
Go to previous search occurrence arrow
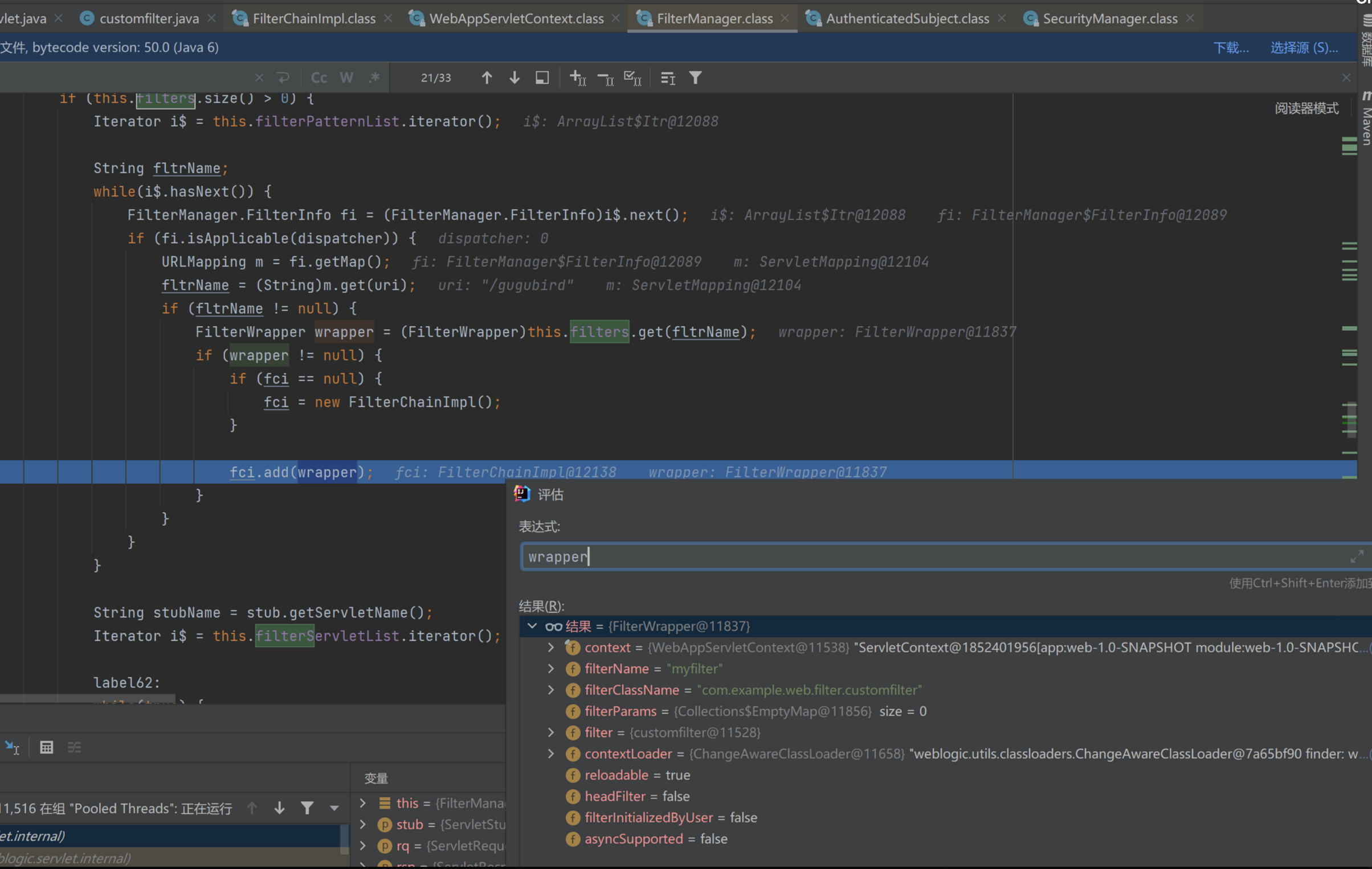[487, 78]
